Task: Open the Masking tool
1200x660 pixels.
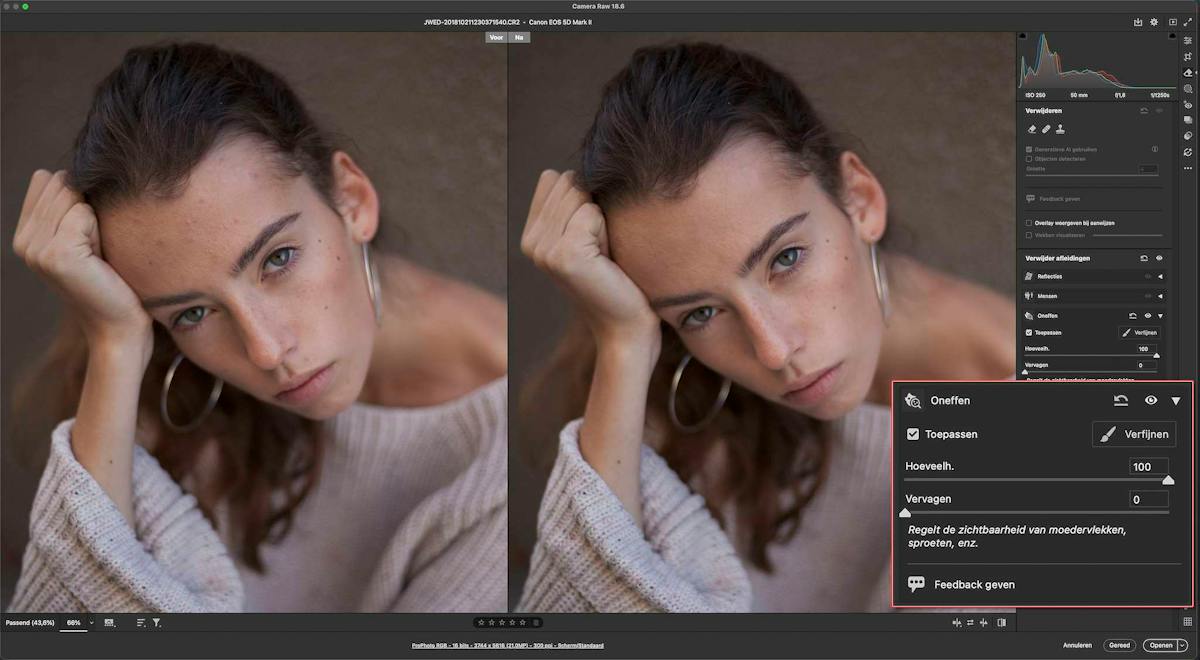Action: click(x=1188, y=89)
